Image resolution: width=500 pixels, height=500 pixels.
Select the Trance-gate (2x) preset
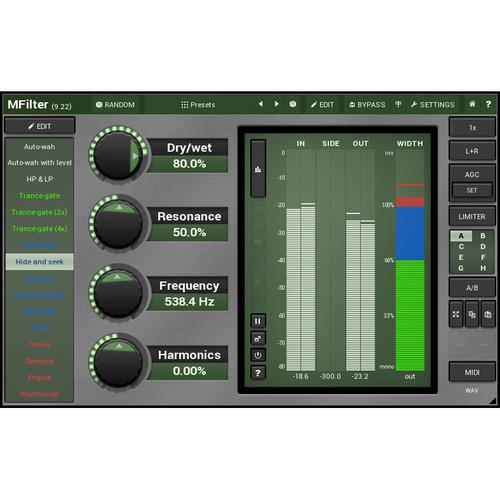[40, 212]
